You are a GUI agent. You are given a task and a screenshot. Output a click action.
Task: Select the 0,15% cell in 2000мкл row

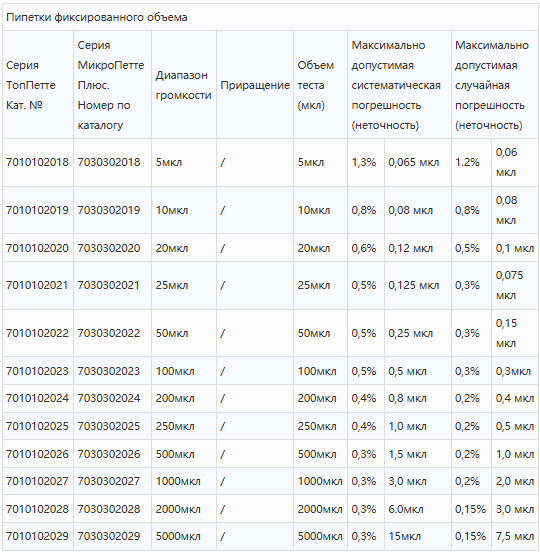pyautogui.click(x=471, y=509)
